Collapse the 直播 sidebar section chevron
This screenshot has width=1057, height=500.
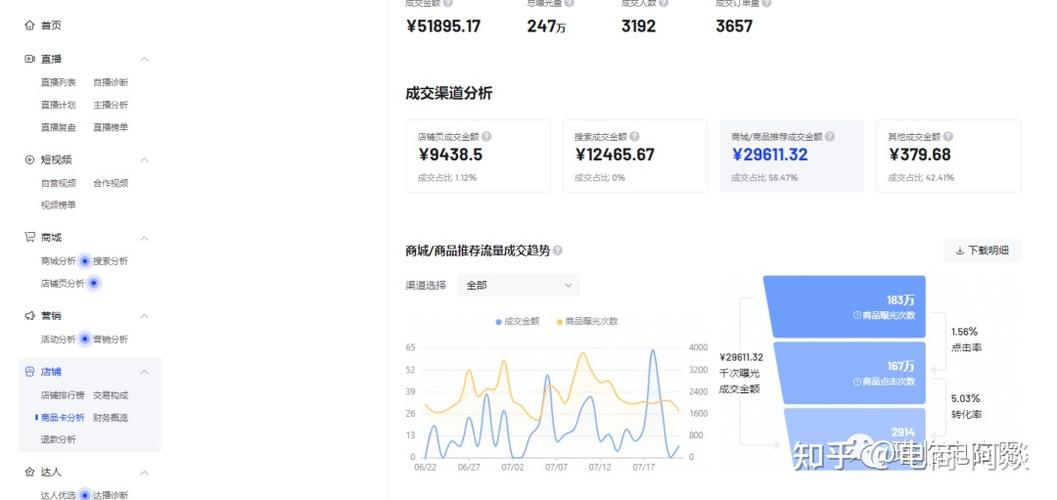coord(144,59)
